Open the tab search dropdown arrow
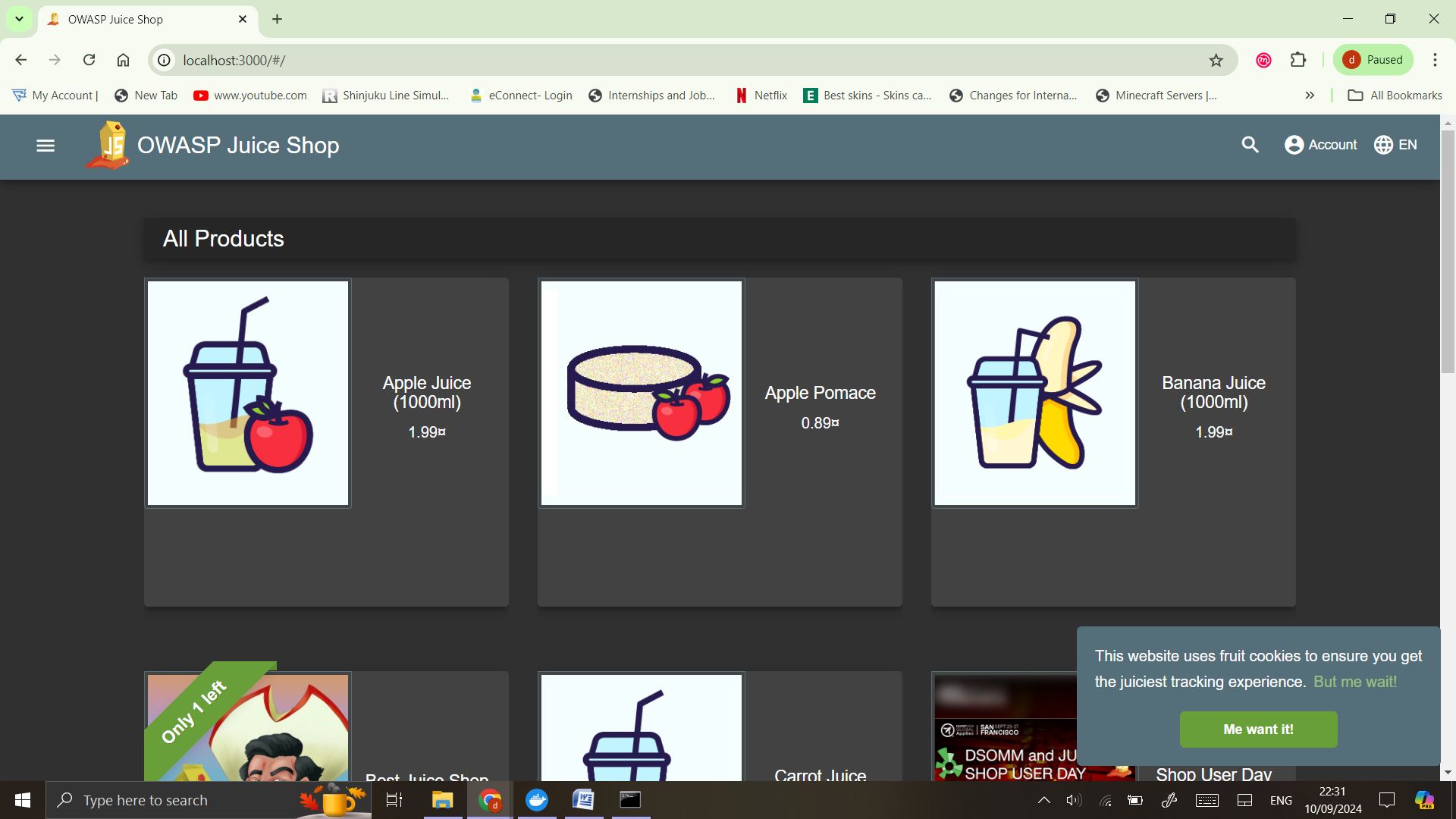This screenshot has height=819, width=1456. click(19, 19)
